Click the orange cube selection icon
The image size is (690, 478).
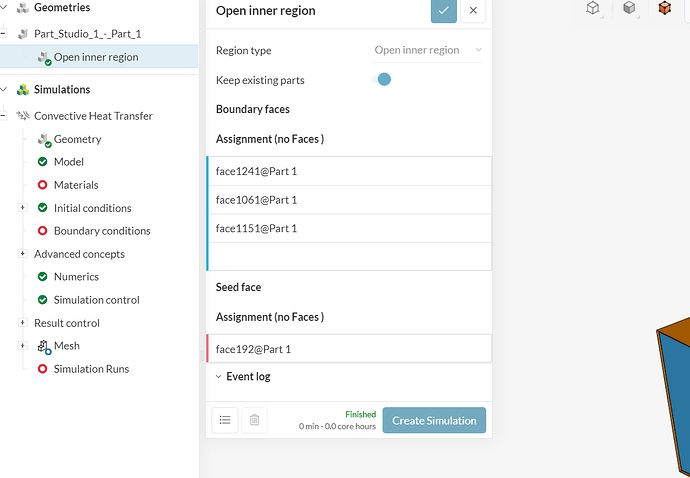point(665,8)
